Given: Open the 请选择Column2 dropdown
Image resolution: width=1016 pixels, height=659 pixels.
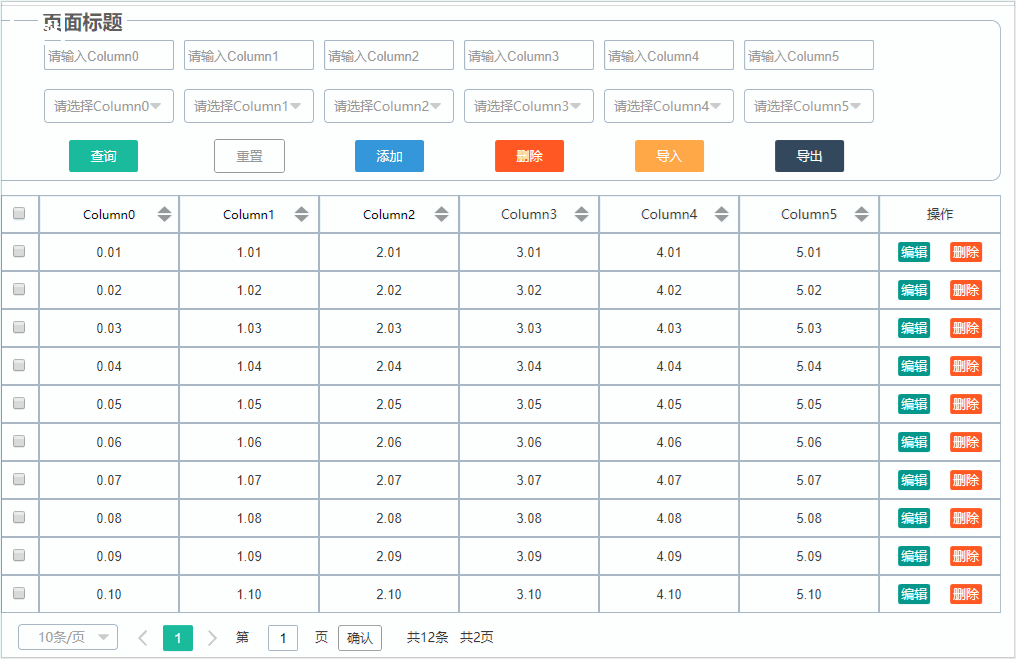Looking at the screenshot, I should pyautogui.click(x=389, y=106).
